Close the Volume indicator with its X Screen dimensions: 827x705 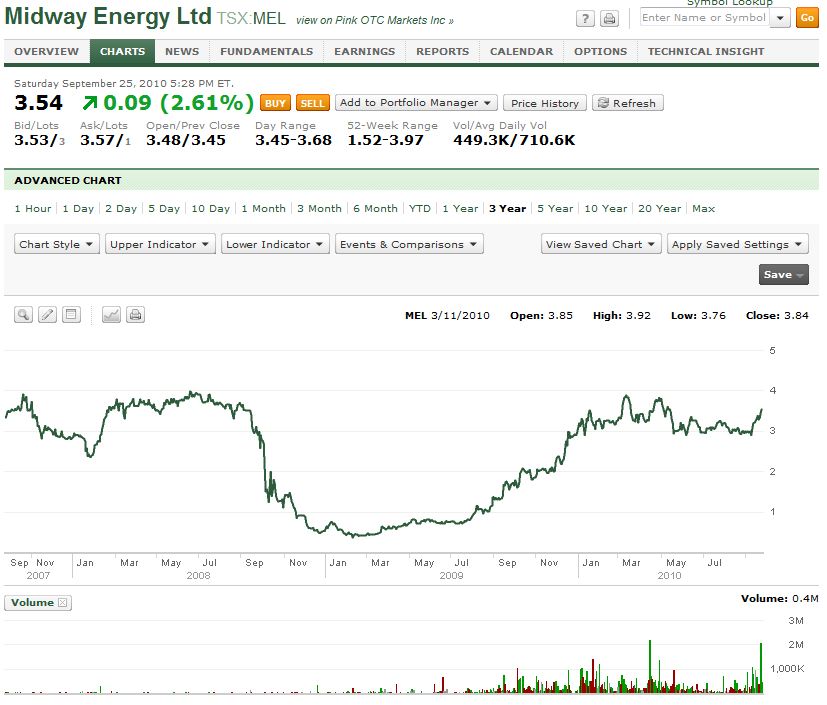[x=62, y=602]
